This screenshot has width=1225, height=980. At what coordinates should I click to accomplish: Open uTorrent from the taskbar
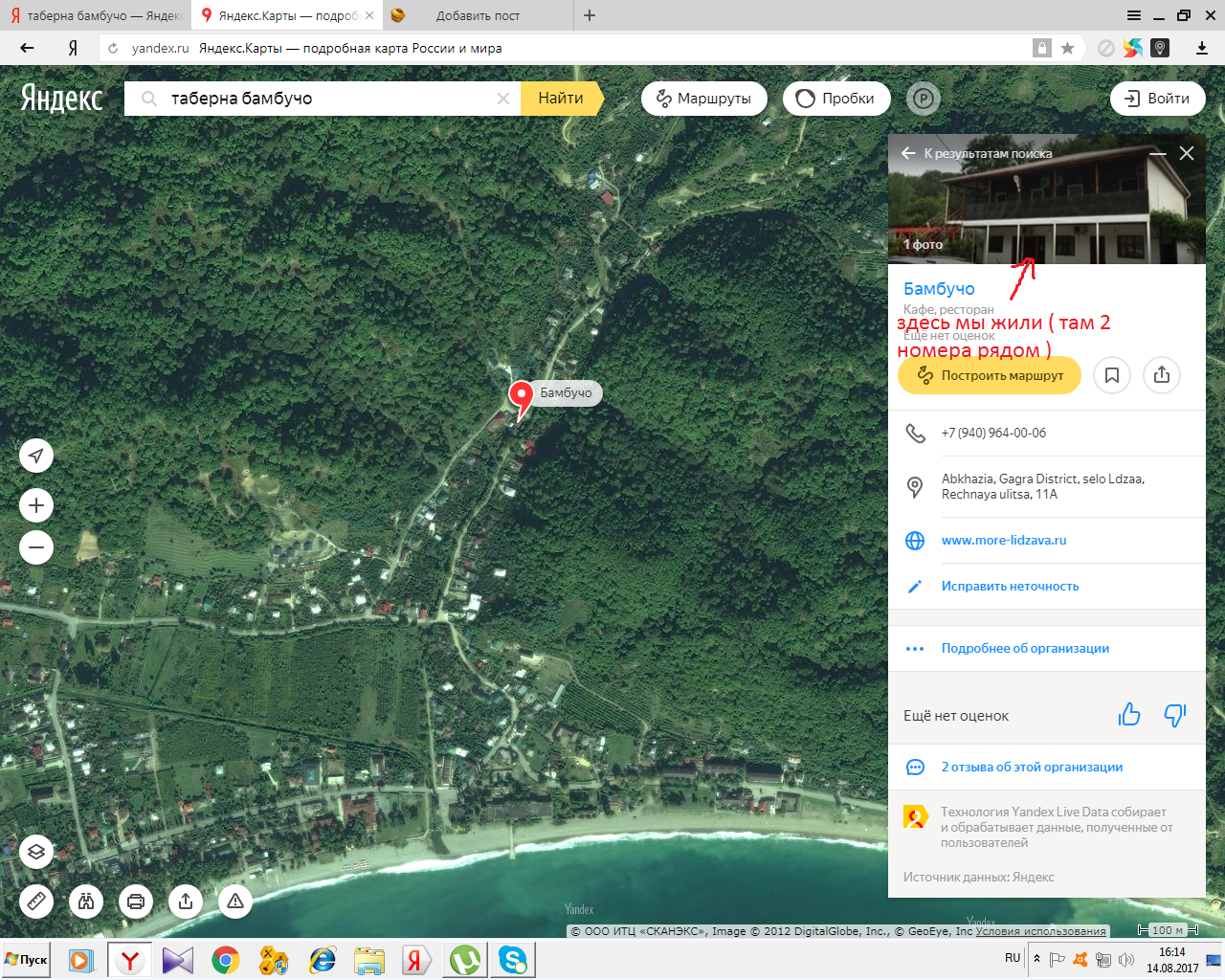click(465, 959)
